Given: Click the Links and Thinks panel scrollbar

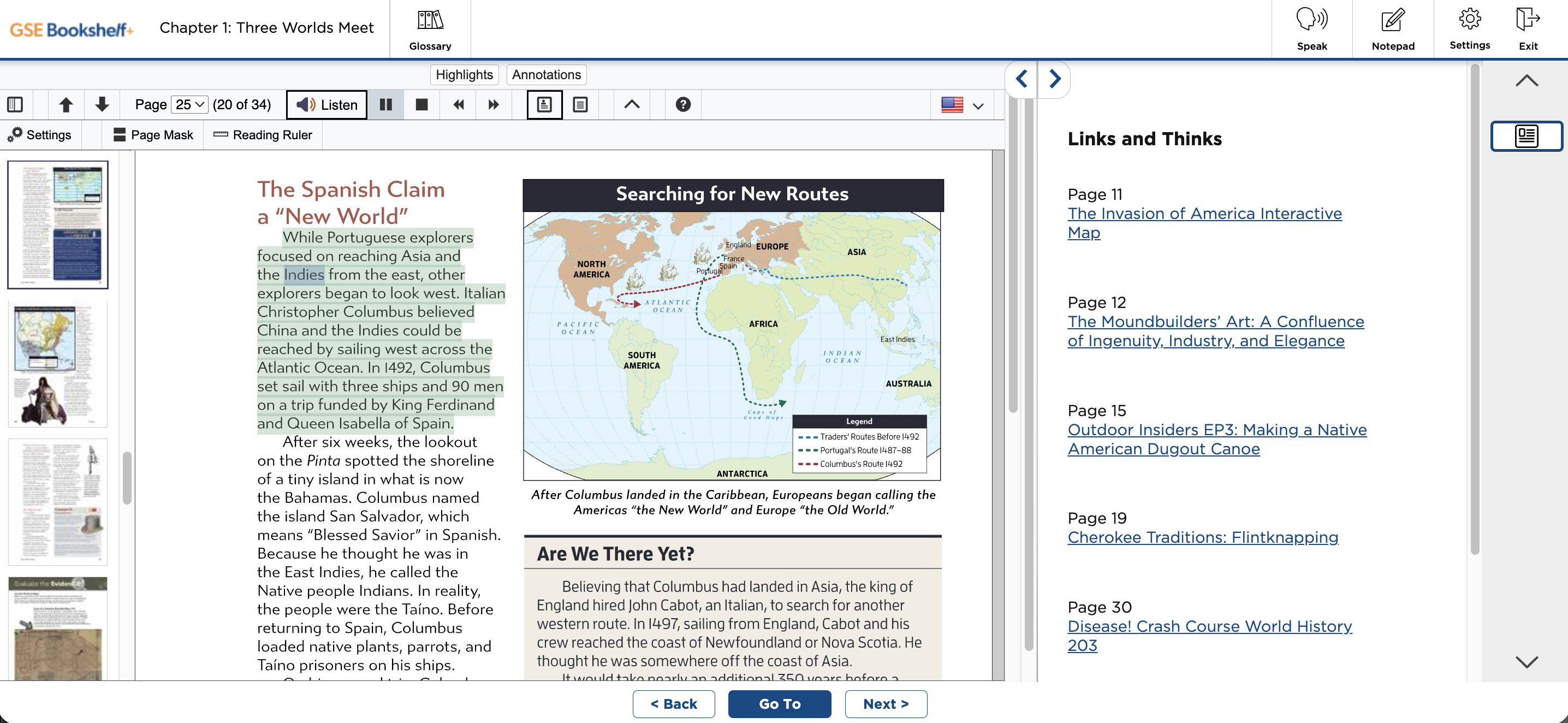Looking at the screenshot, I should (x=1474, y=310).
